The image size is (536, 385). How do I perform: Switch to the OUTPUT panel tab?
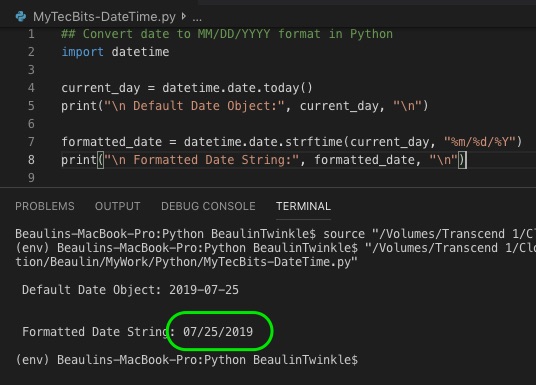pos(118,206)
